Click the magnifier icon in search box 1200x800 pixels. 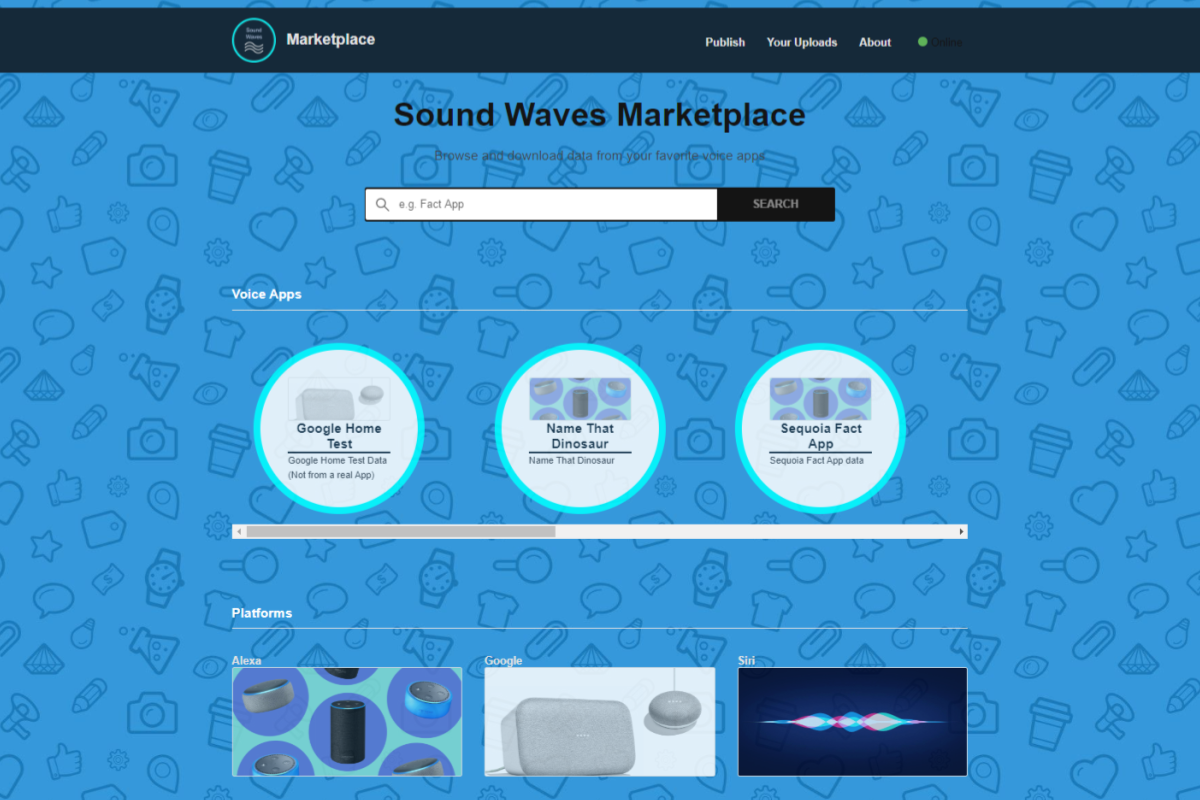click(x=382, y=205)
